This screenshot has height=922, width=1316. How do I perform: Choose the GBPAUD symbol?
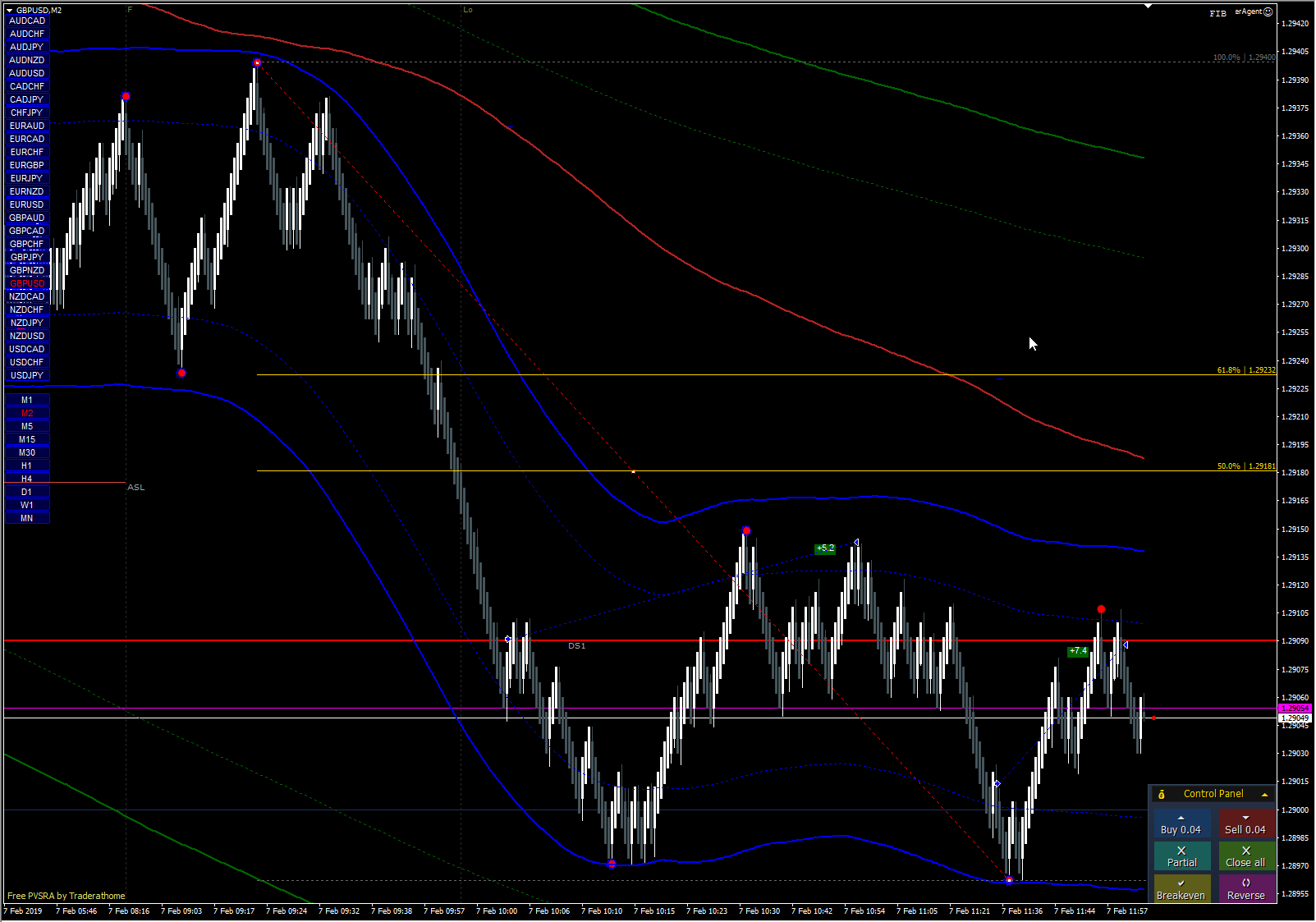pyautogui.click(x=27, y=218)
